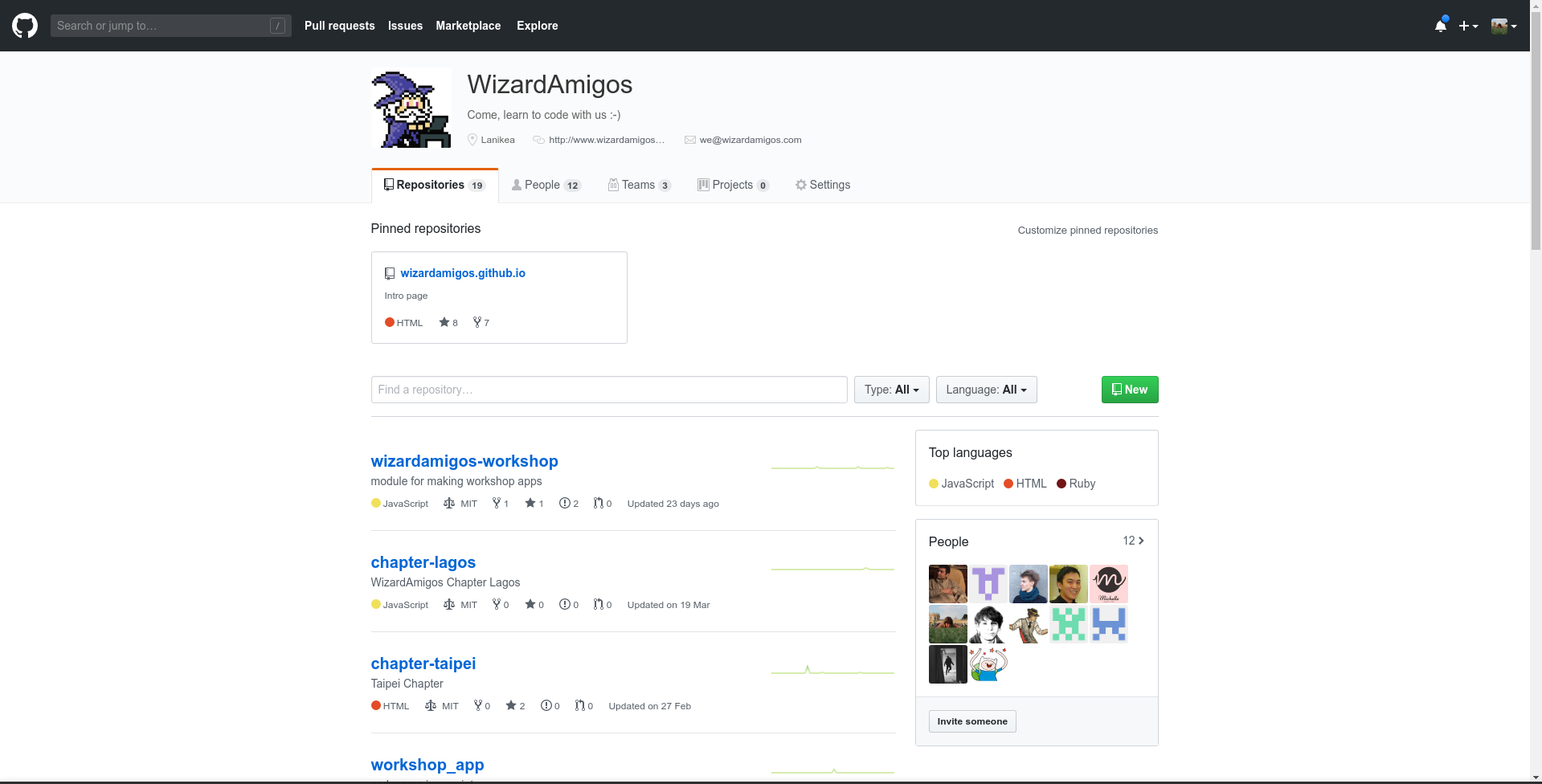Viewport: 1542px width, 784px height.
Task: Expand the Type: All filter dropdown
Action: pos(892,390)
